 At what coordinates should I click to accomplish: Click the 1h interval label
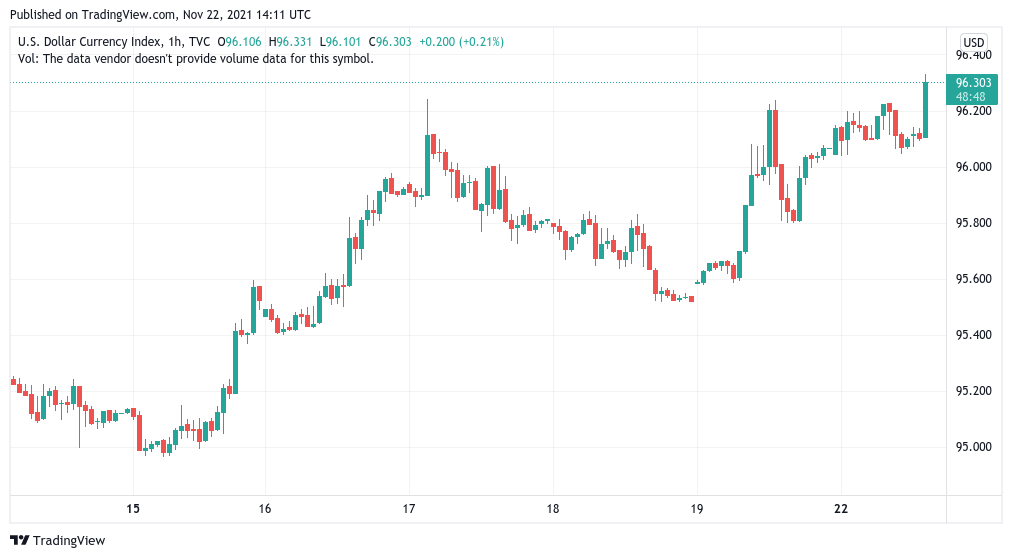174,42
